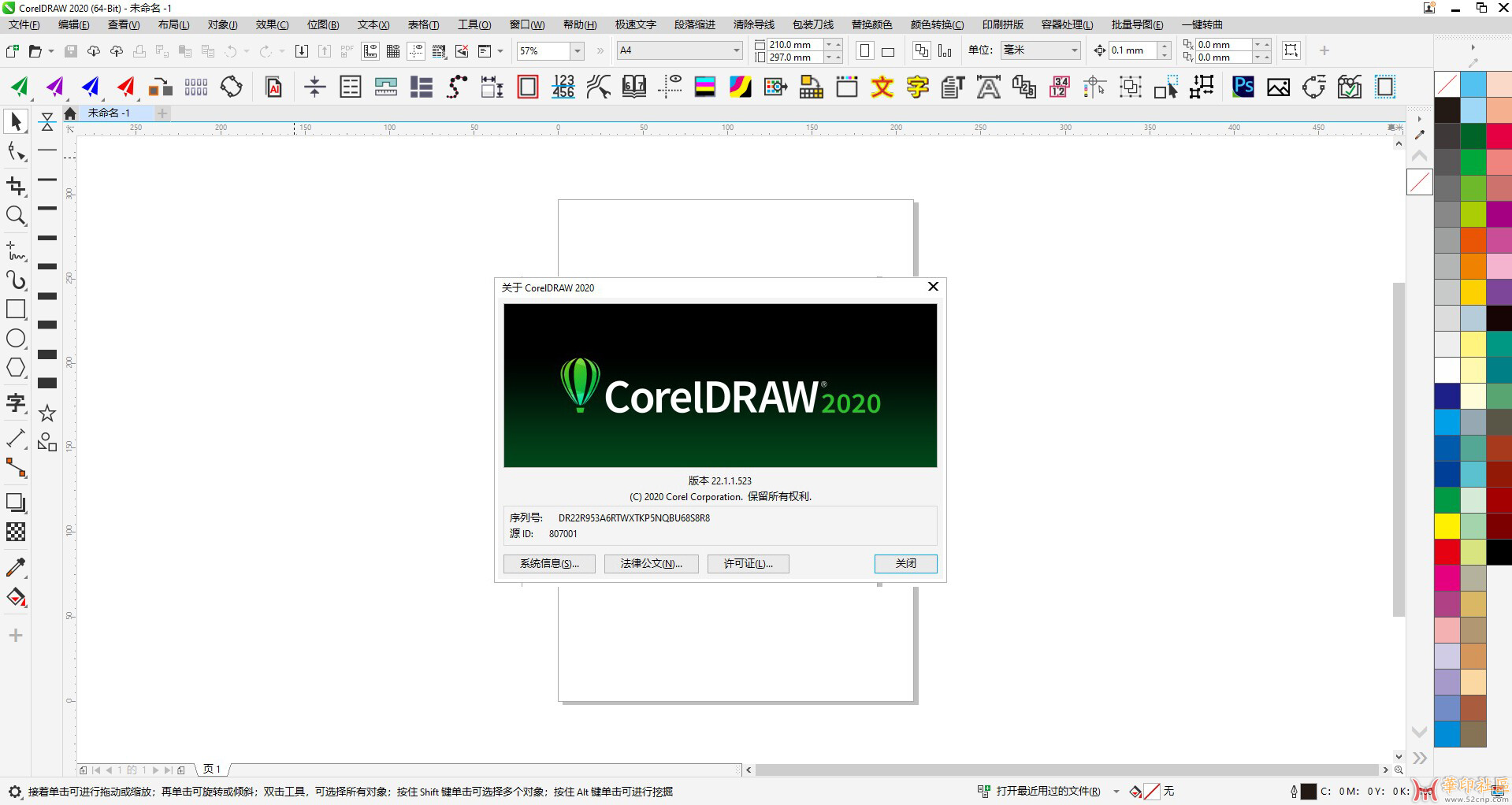The image size is (1512, 805).
Task: Open the 效果(C) menu
Action: [x=273, y=24]
